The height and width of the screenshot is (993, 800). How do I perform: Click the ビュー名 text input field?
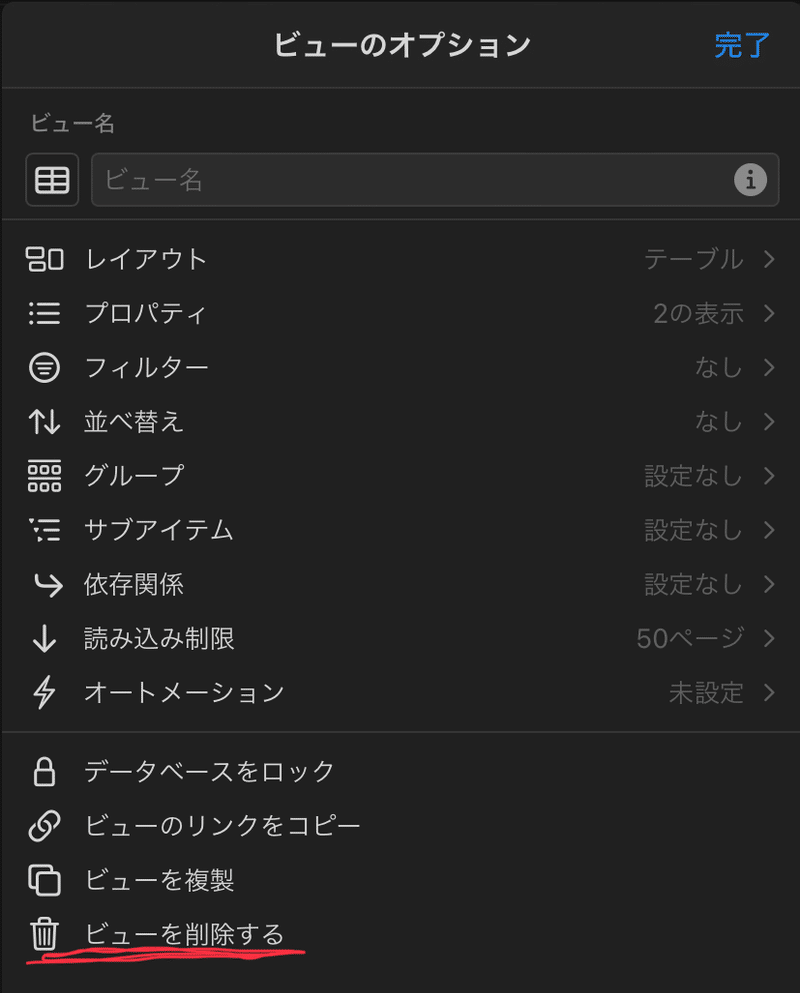435,180
